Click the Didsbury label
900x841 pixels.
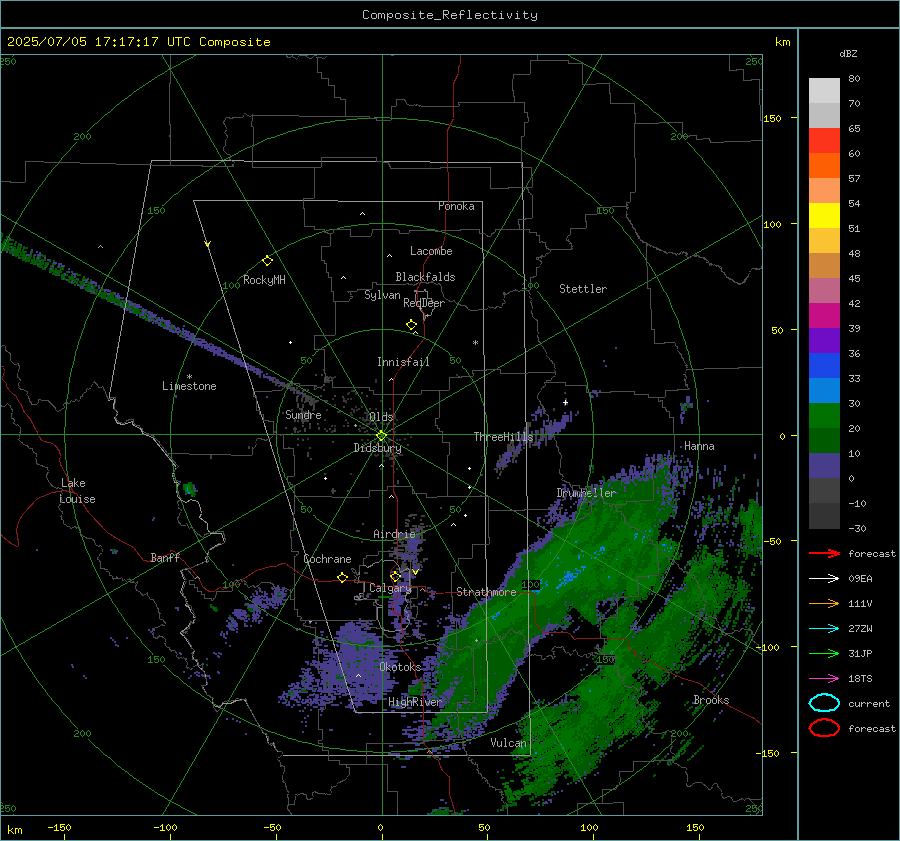coord(377,448)
